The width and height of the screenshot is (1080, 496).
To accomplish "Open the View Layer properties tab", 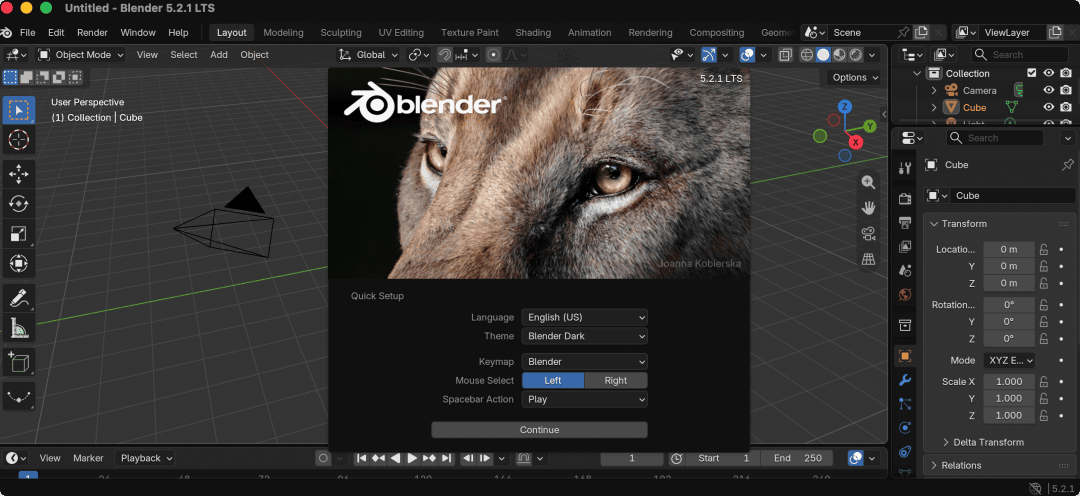I will coord(905,247).
